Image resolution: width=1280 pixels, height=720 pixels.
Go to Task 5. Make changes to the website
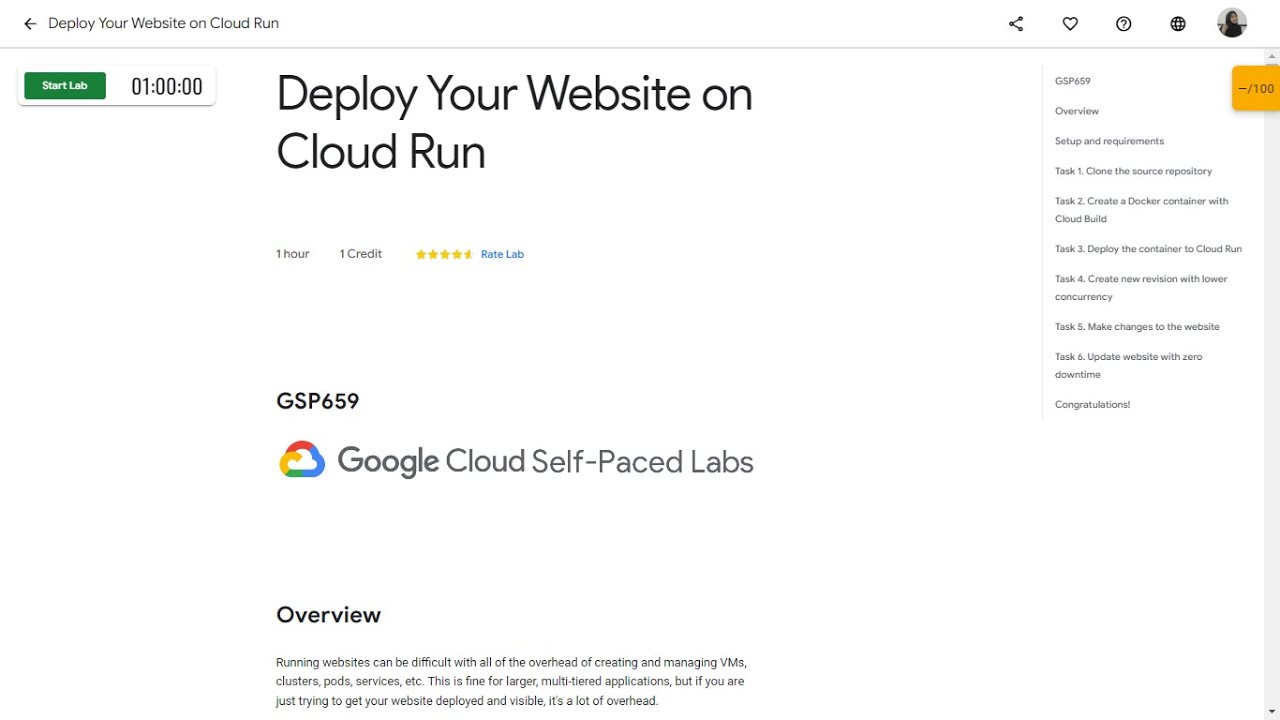pos(1137,327)
